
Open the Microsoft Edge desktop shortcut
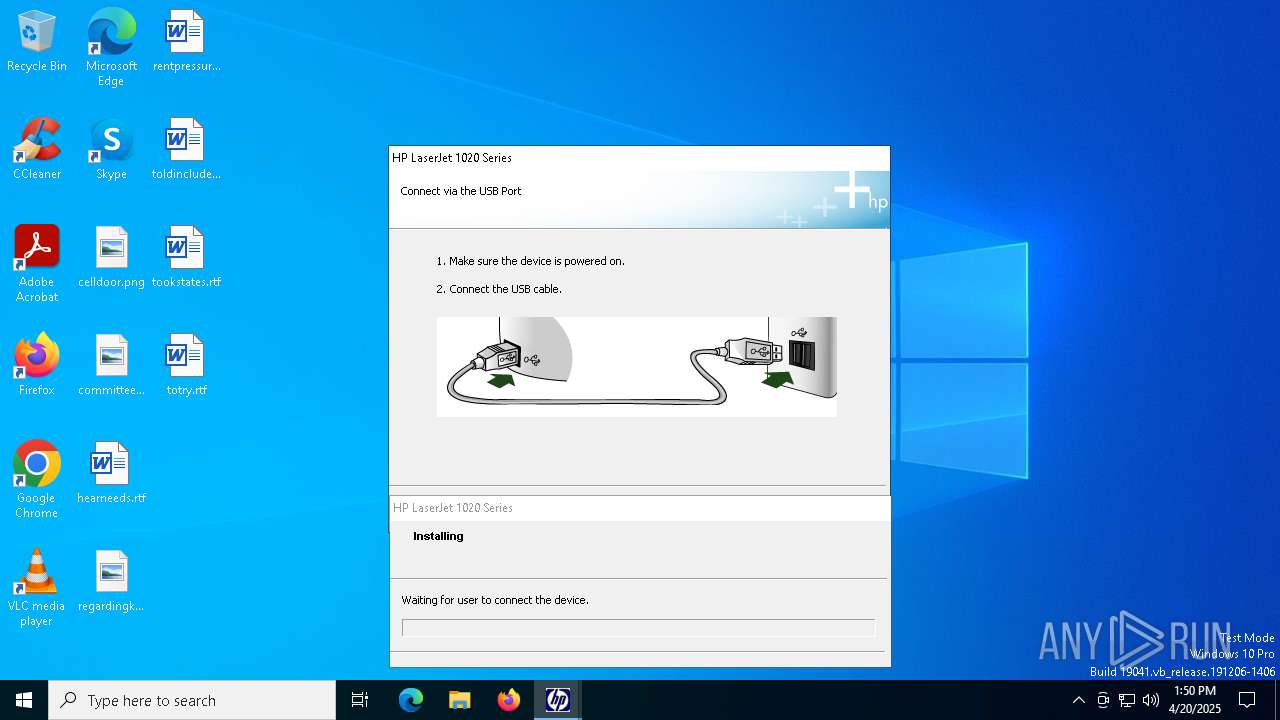(111, 49)
